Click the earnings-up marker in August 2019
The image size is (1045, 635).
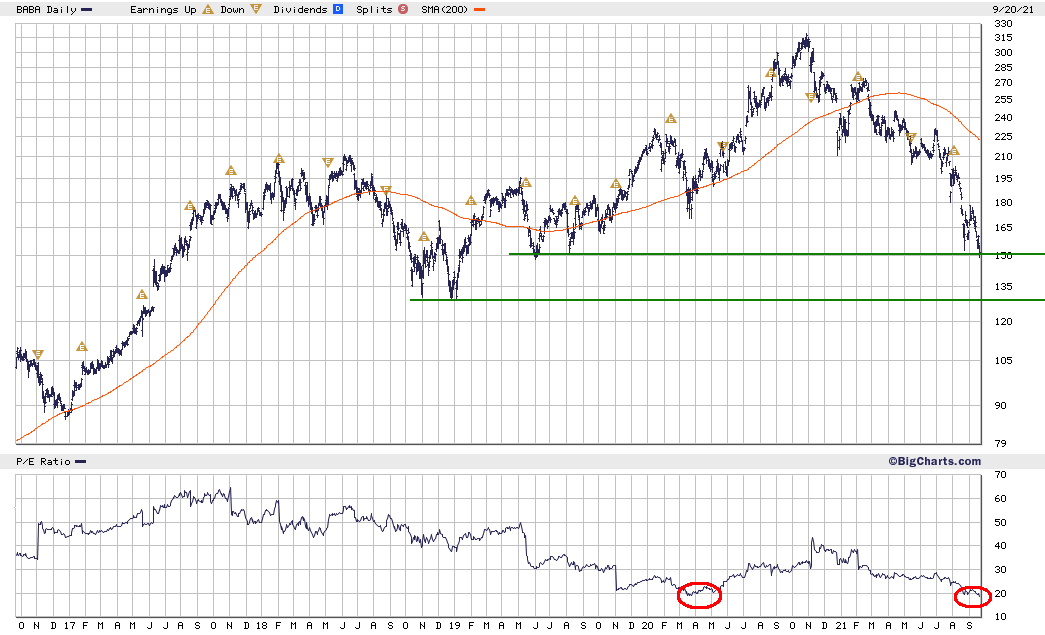click(574, 200)
